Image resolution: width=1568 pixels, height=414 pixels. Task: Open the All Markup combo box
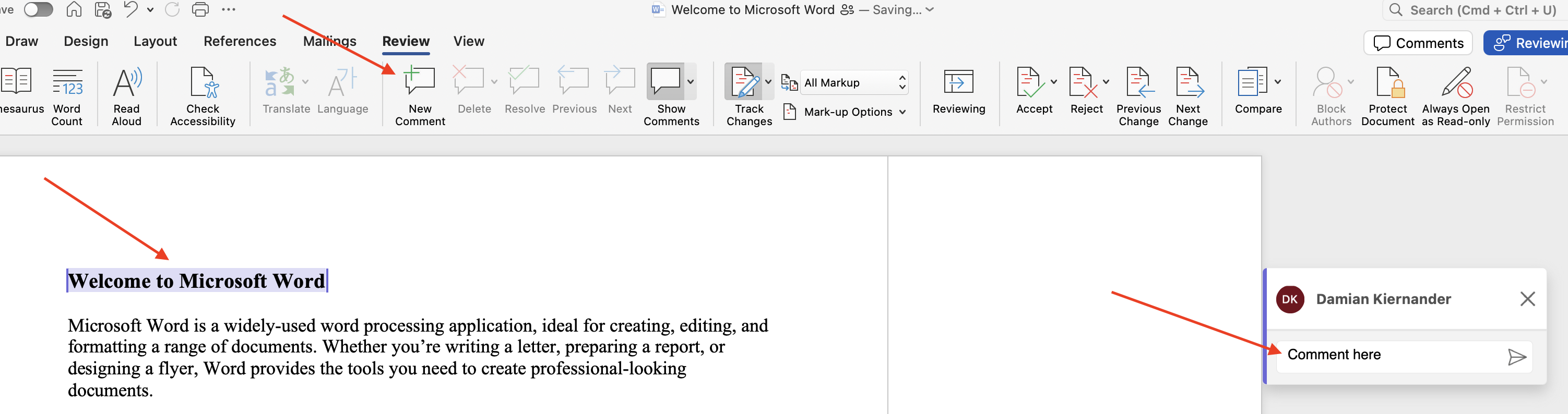click(x=854, y=83)
